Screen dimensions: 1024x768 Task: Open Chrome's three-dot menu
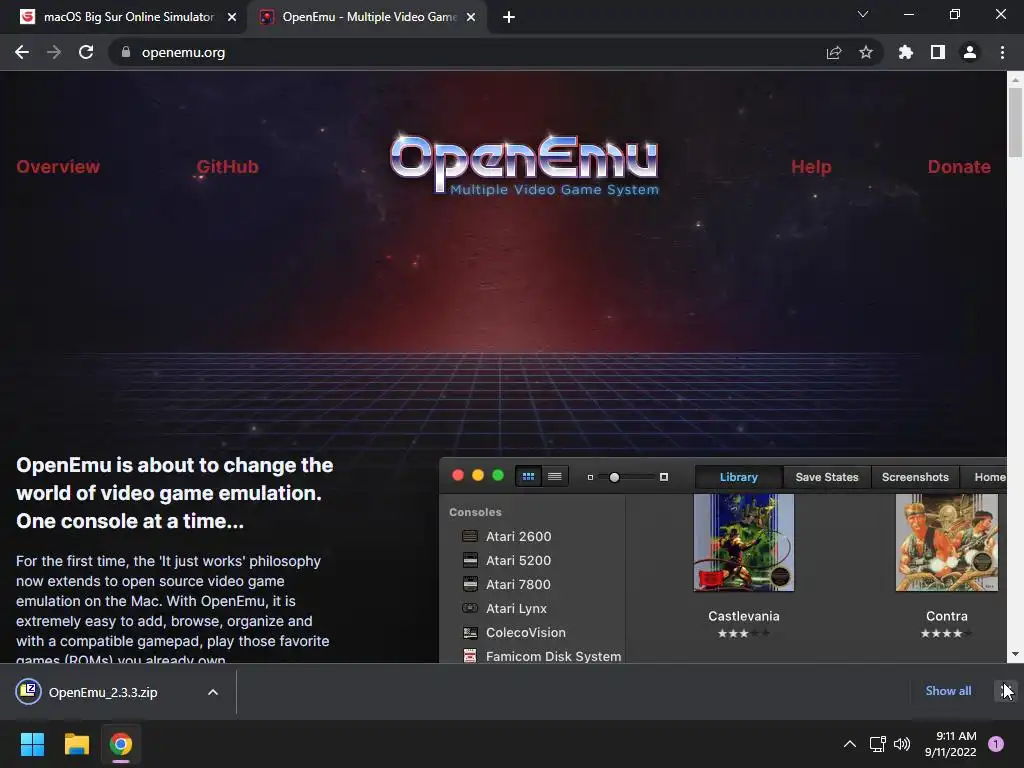point(1002,52)
